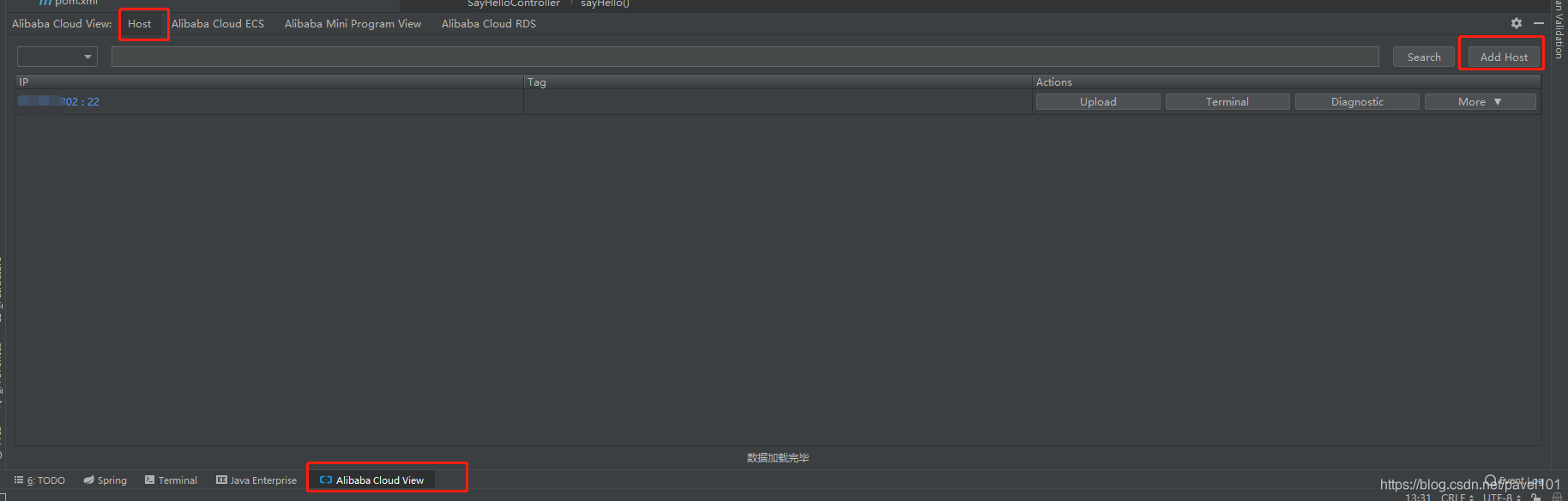Viewport: 1568px width, 501px height.
Task: Click the Search button
Action: pos(1424,57)
